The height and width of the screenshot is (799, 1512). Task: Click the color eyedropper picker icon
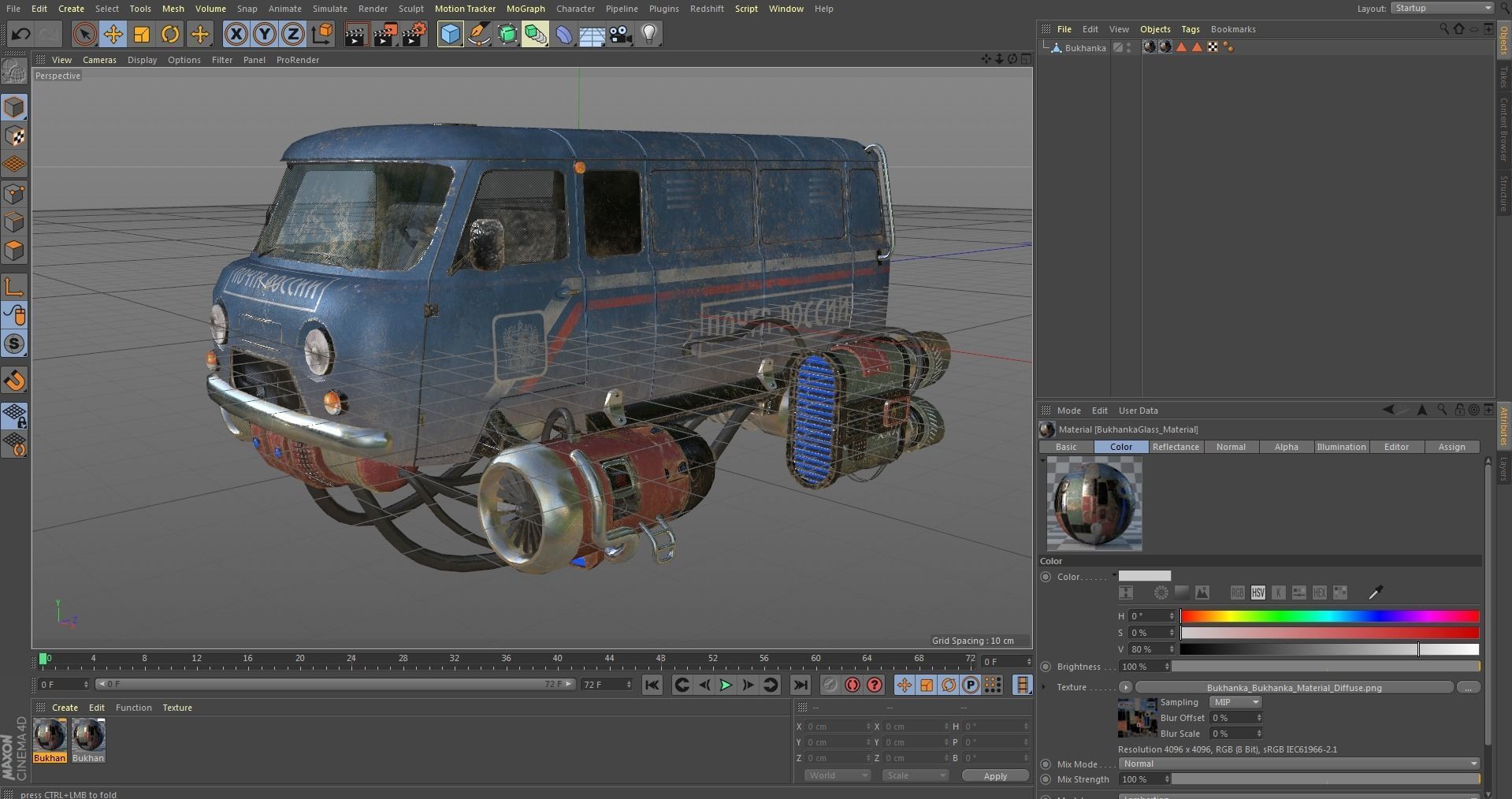click(x=1376, y=593)
